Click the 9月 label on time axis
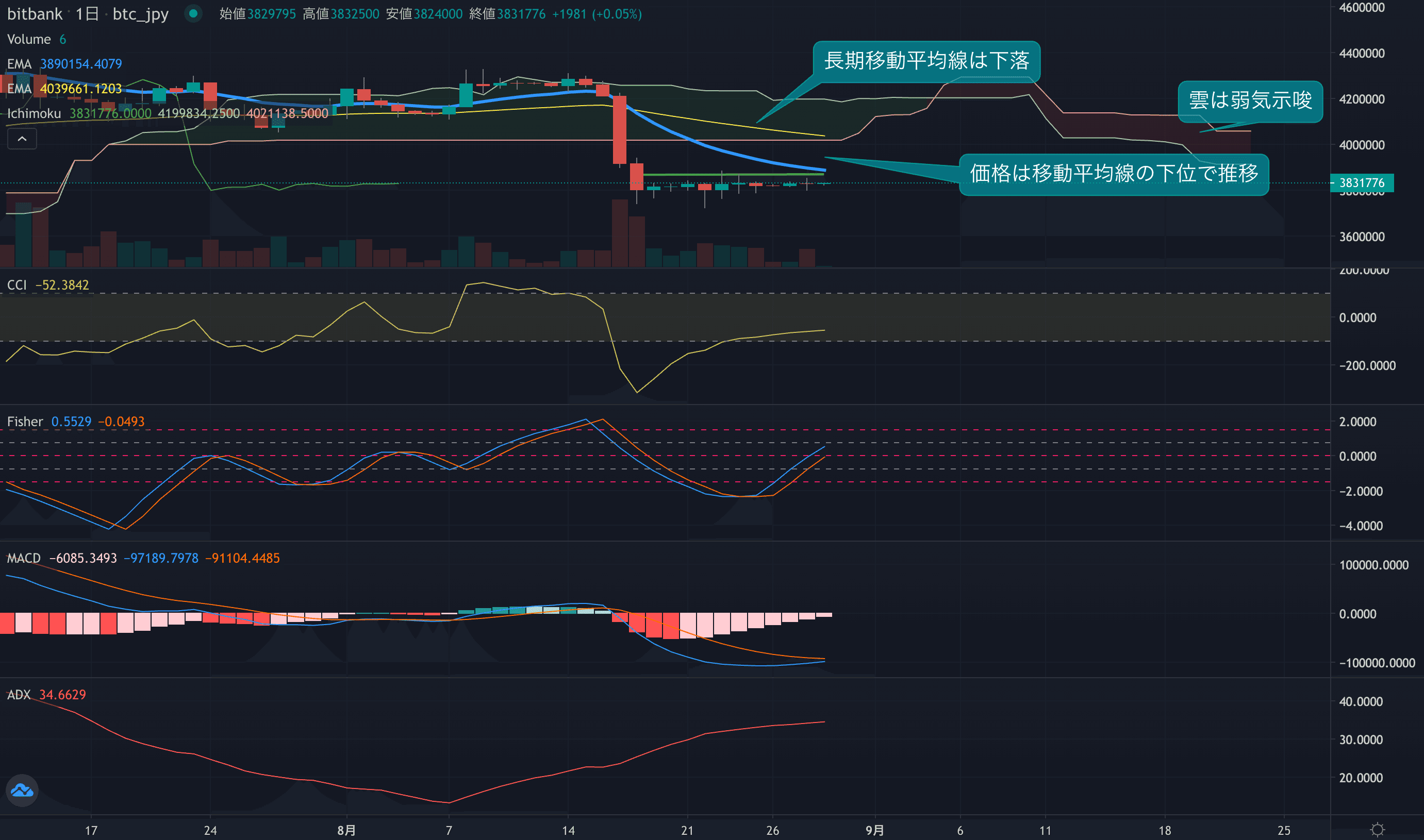Screen dimensions: 1424x840 click(874, 830)
